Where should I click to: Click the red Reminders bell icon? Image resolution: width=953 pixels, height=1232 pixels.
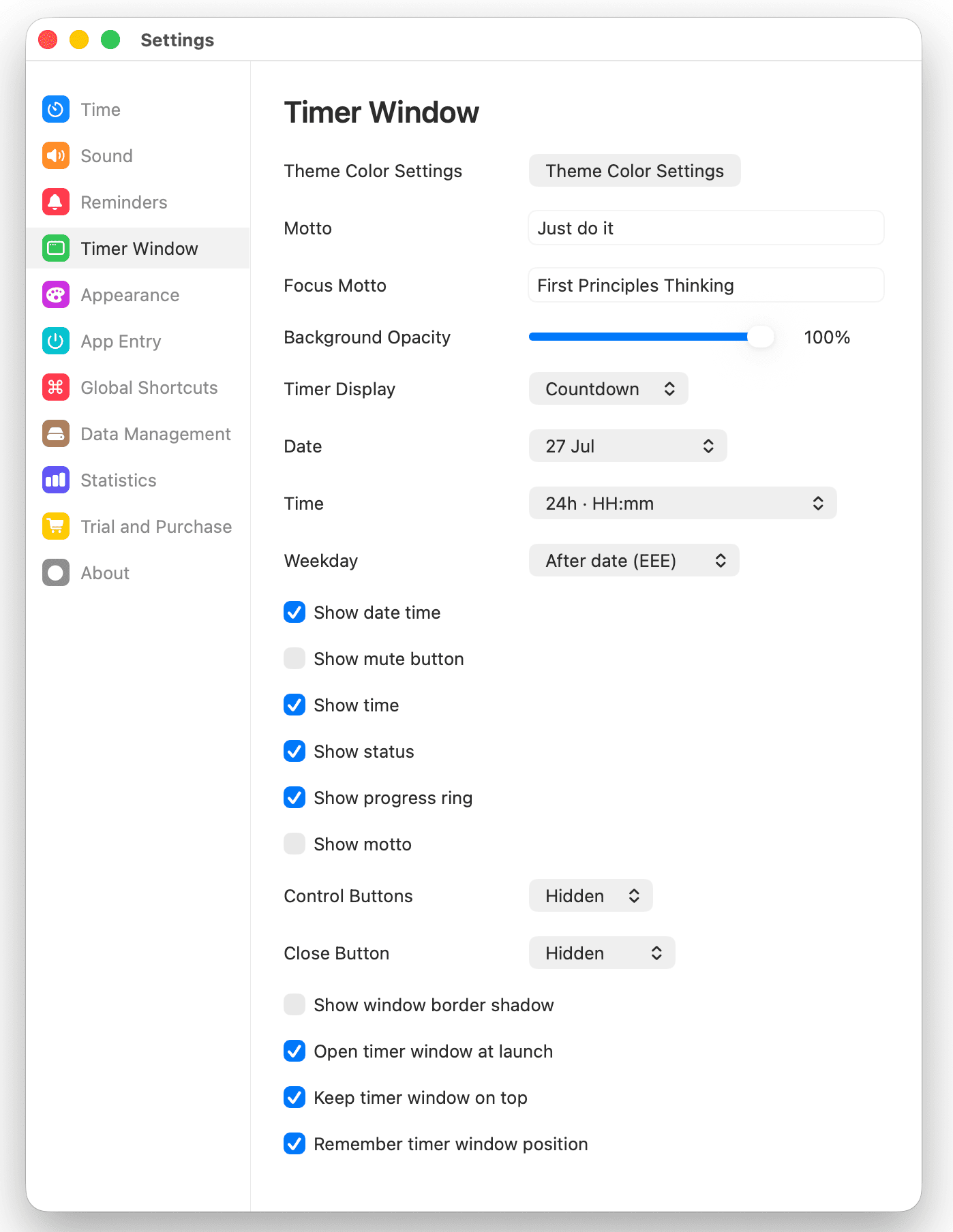coord(56,202)
